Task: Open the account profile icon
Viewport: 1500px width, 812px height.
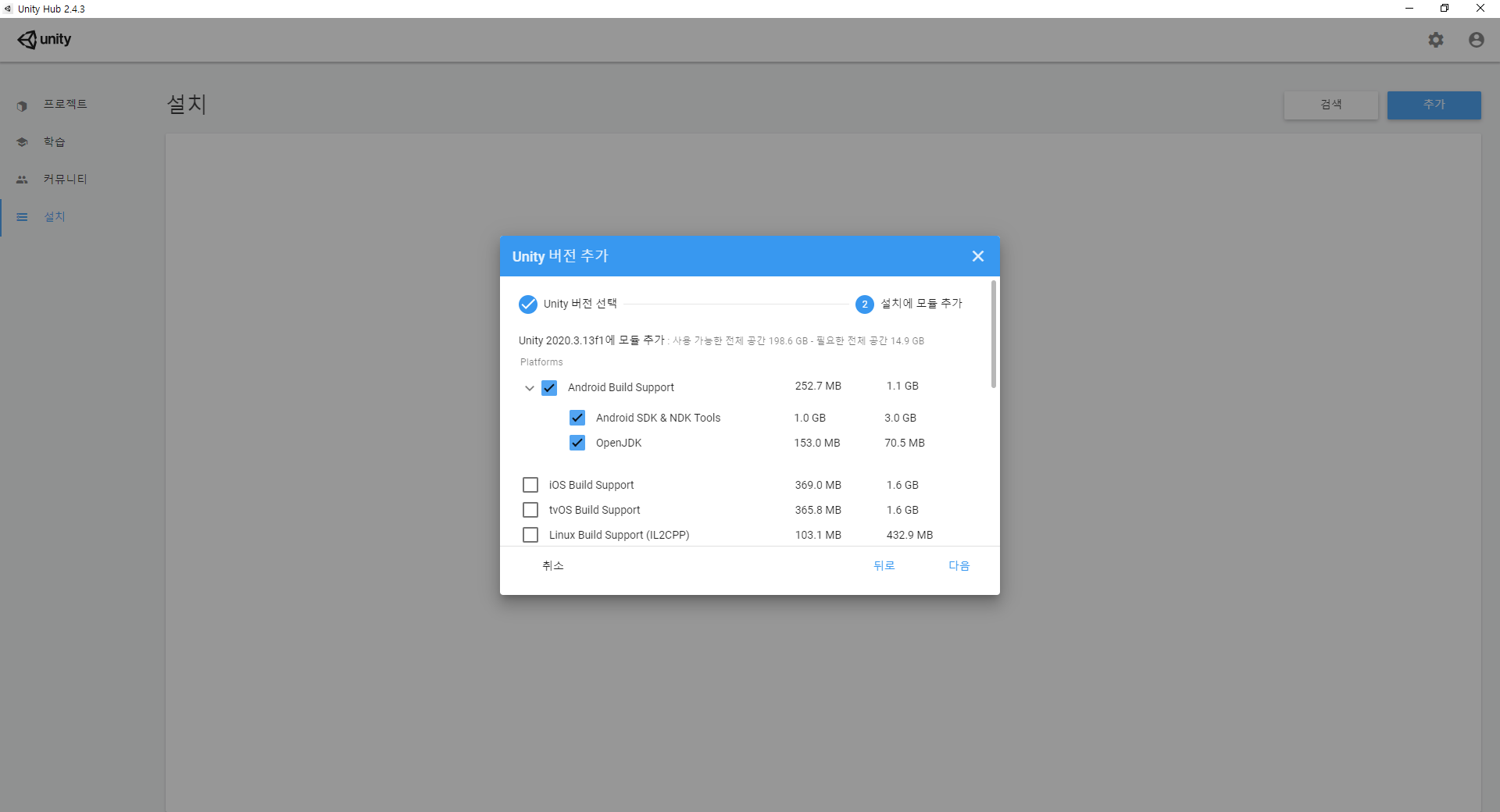Action: (1476, 40)
